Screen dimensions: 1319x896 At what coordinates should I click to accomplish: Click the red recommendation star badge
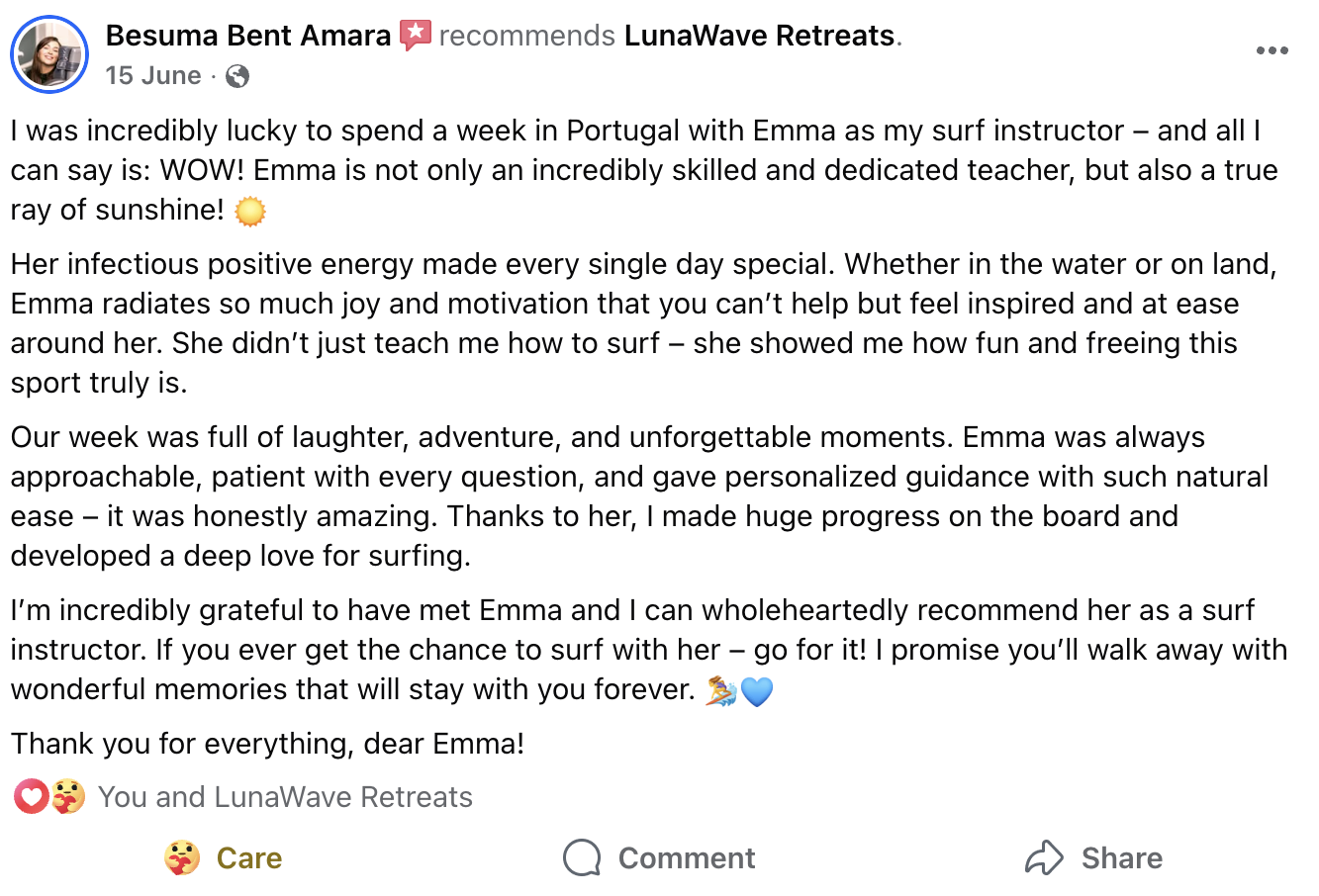click(x=416, y=36)
